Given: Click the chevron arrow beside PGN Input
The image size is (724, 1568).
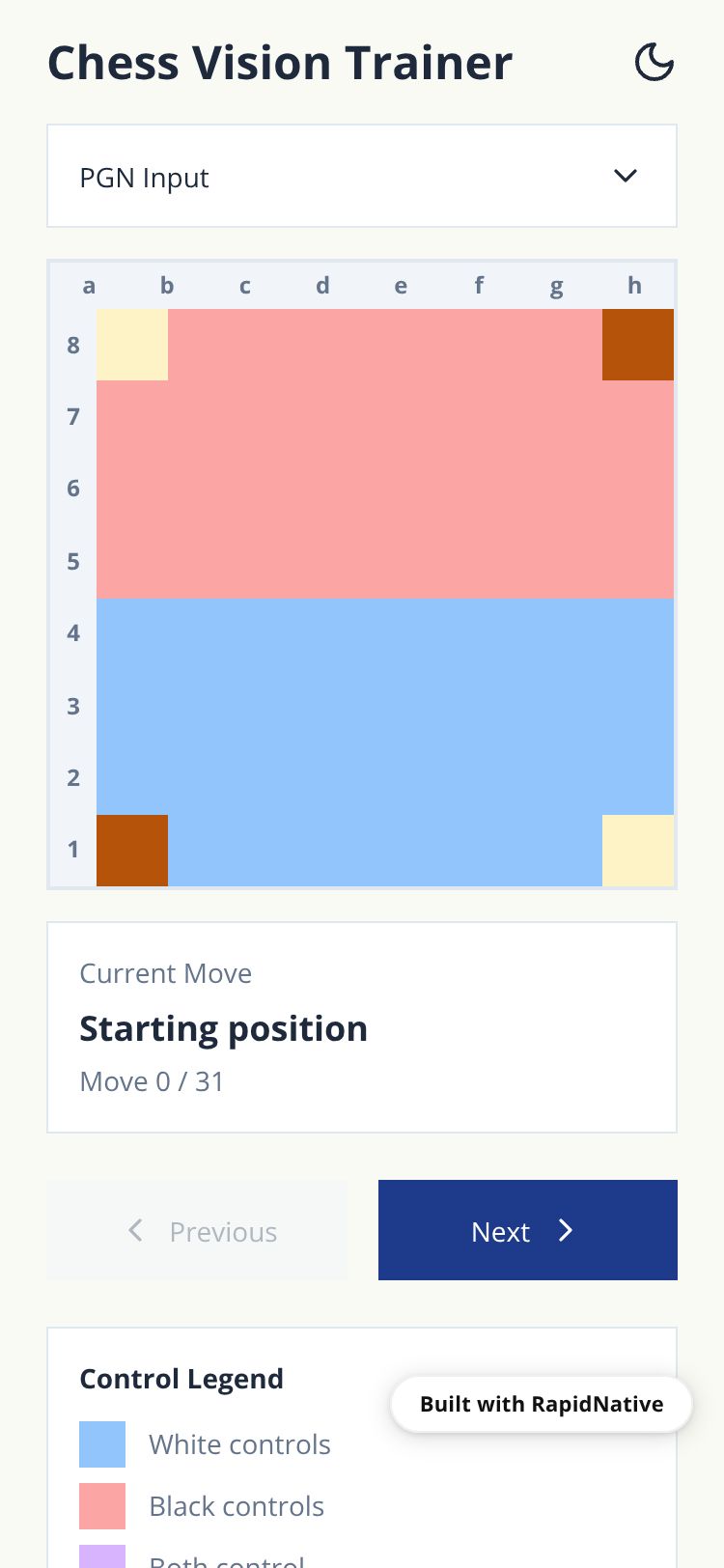Looking at the screenshot, I should point(626,176).
